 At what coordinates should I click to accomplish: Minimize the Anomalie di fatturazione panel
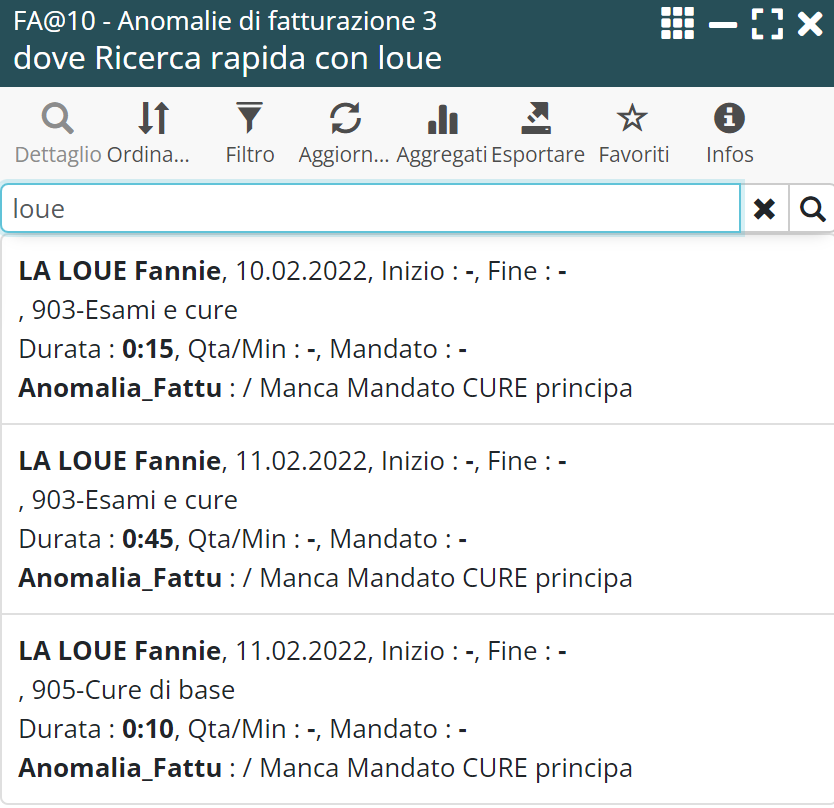[x=722, y=23]
